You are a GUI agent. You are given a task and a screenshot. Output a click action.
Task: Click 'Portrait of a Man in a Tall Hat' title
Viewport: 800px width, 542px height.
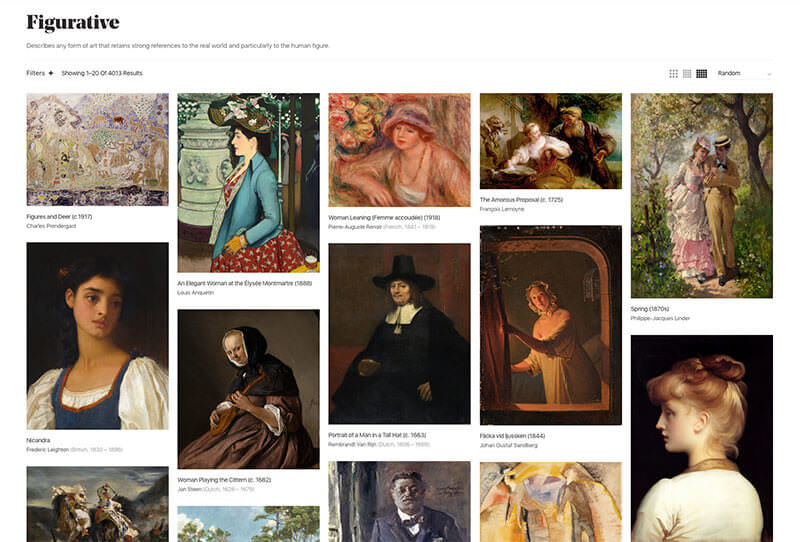pos(377,435)
